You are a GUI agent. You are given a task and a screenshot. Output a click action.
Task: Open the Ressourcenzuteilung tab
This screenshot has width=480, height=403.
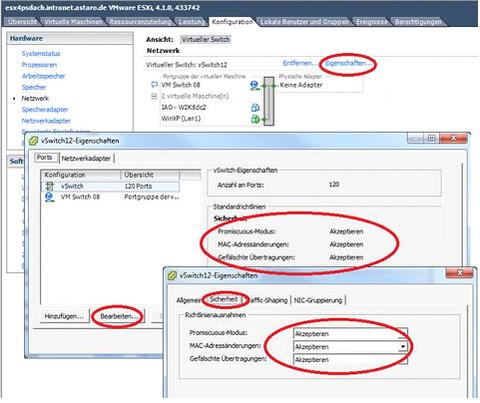(x=140, y=22)
